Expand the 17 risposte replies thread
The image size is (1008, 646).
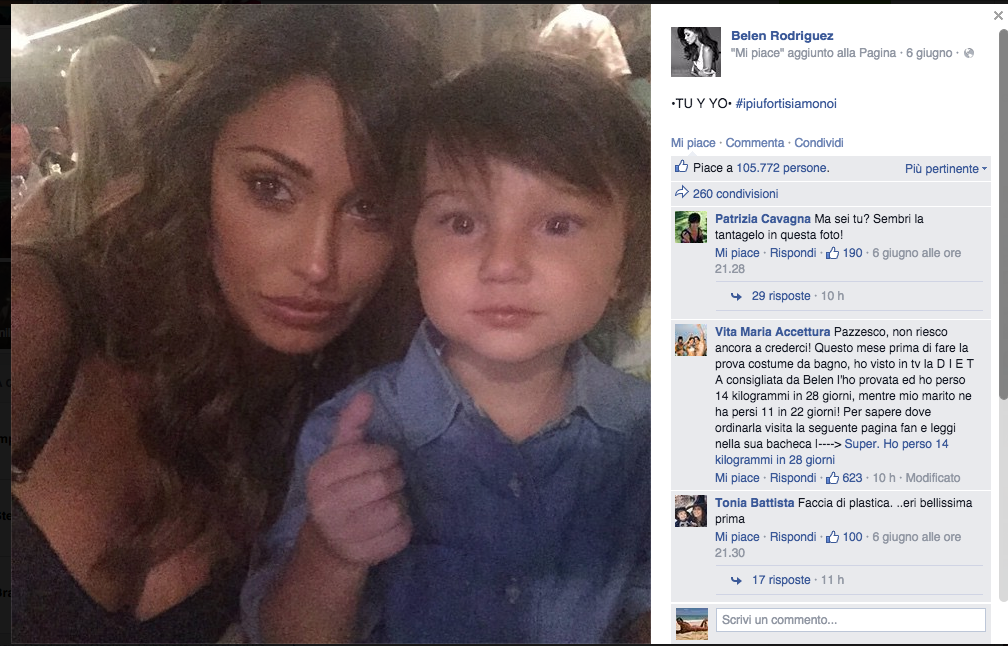pyautogui.click(x=780, y=580)
